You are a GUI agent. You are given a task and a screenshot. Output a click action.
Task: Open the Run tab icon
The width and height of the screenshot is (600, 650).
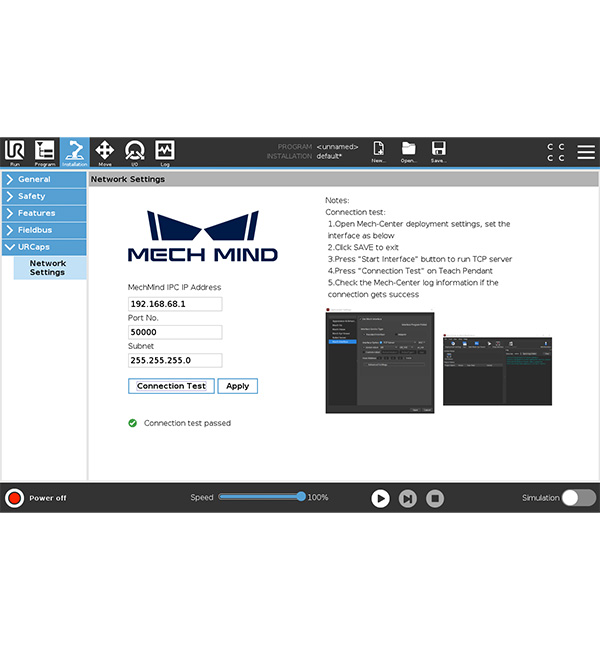(x=15, y=152)
